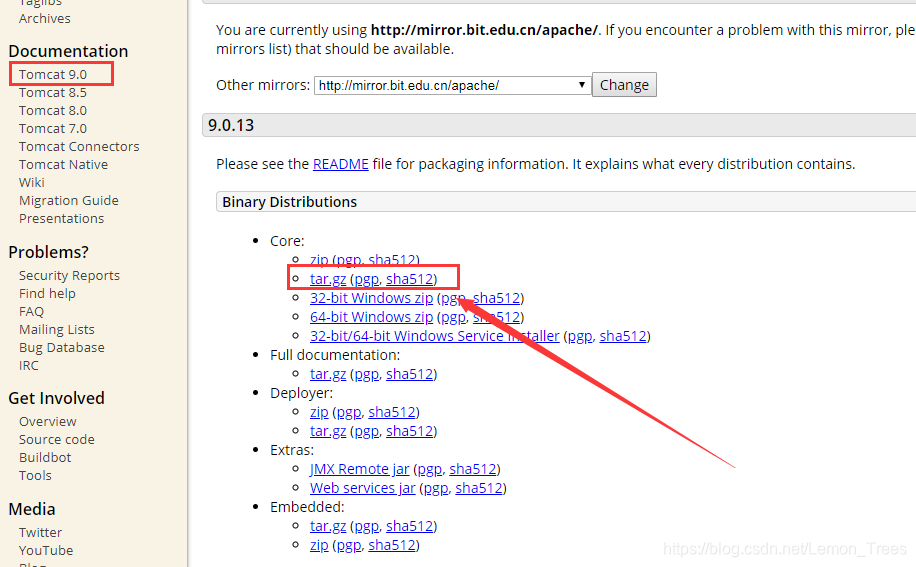Screen dimensions: 916x567
Task: Open pgp for JMX Remote jar
Action: click(x=430, y=469)
